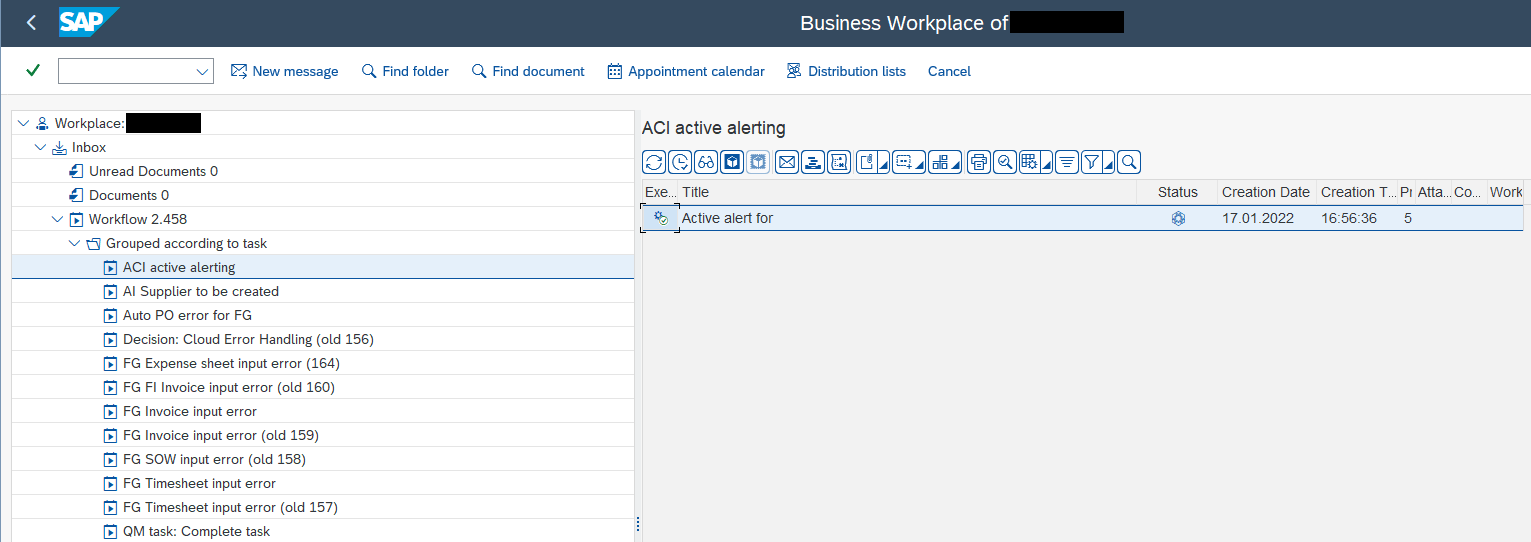Select Unread Documents 0 in tree

(153, 171)
